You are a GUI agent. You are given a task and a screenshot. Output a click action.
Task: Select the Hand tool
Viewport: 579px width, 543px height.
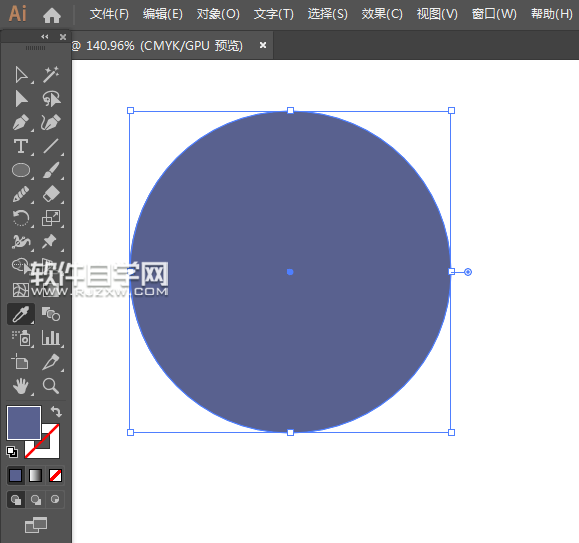(x=21, y=386)
